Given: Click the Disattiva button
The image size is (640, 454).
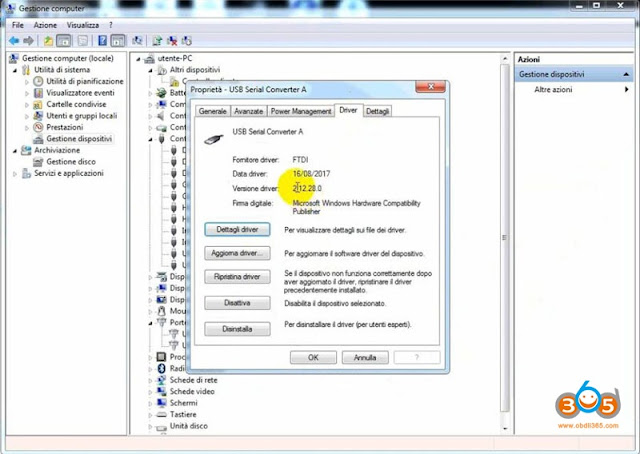Looking at the screenshot, I should (x=237, y=303).
